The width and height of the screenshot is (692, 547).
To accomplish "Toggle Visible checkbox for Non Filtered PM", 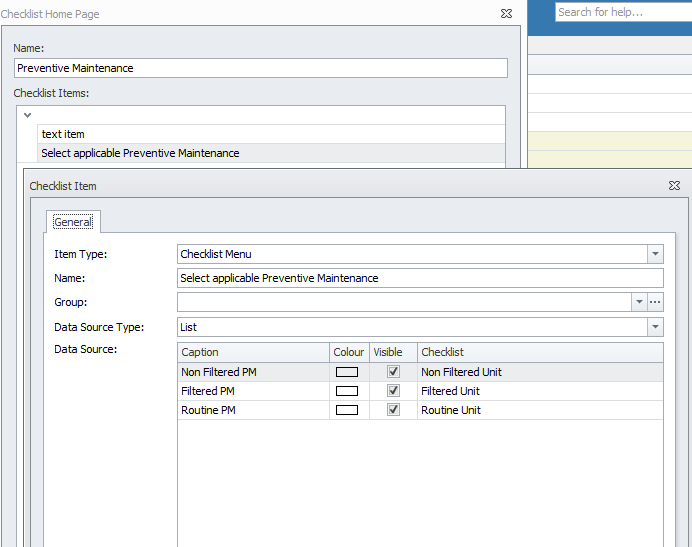I will (393, 372).
